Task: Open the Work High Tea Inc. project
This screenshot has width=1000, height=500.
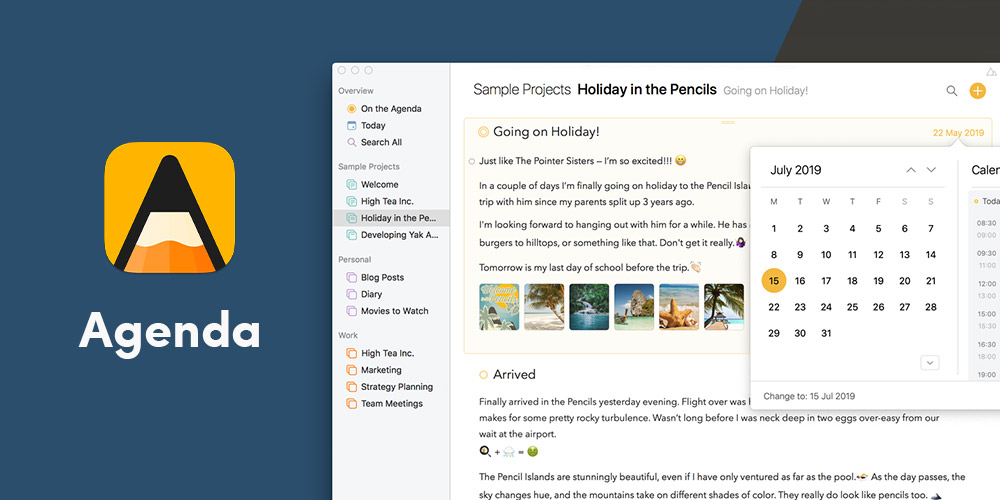Action: point(387,353)
